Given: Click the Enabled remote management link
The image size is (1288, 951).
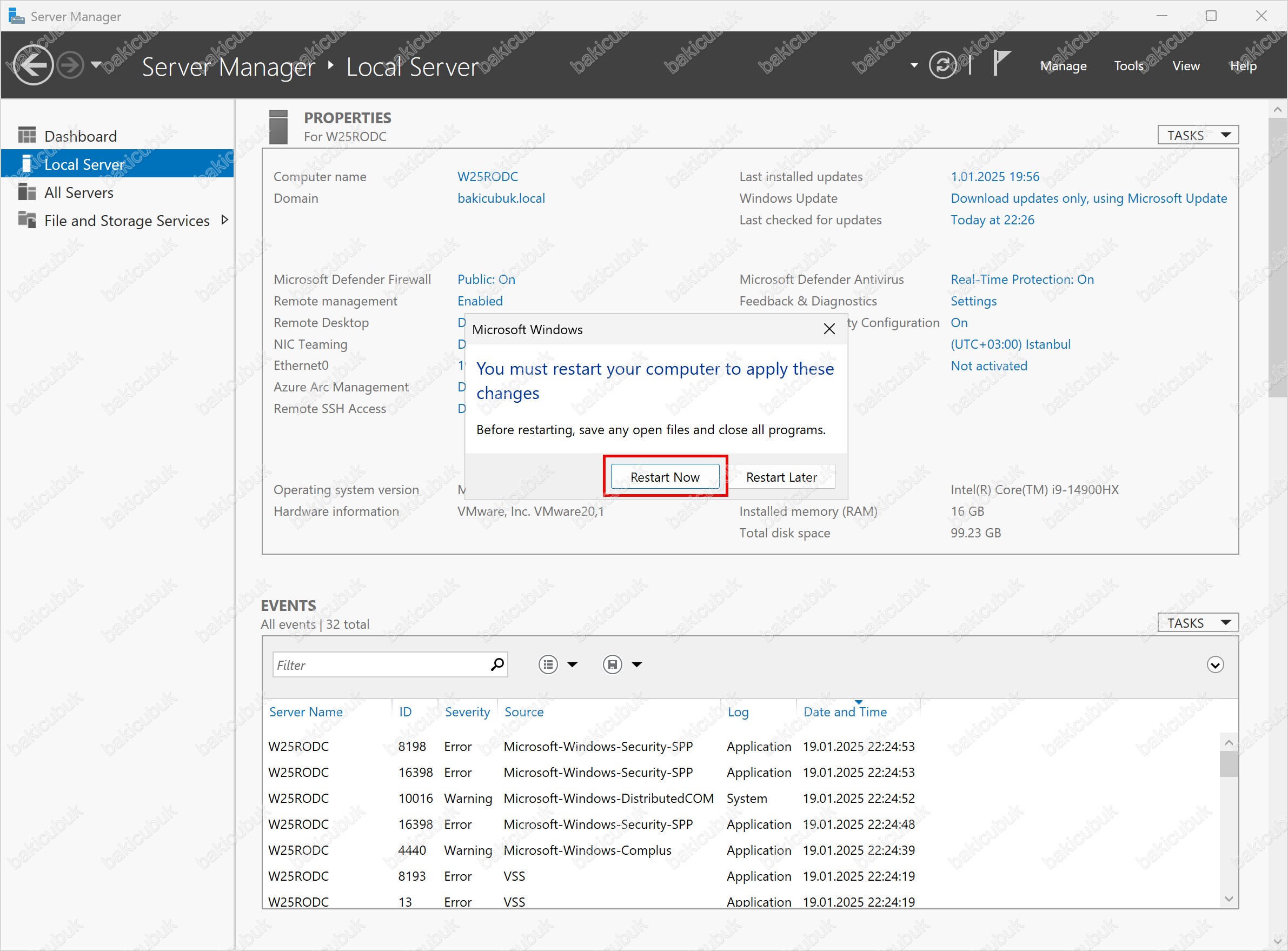Looking at the screenshot, I should [480, 301].
